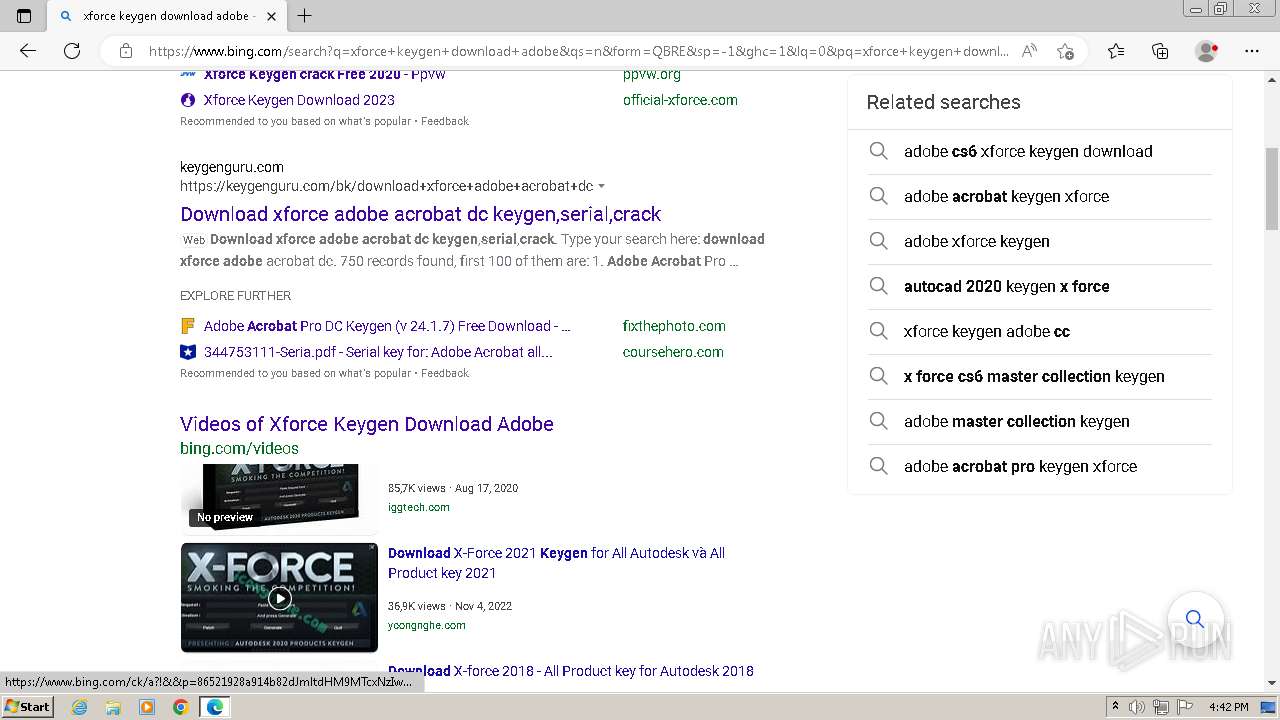
Task: Search icon beside autocad 2020 keygen x force
Action: [878, 286]
